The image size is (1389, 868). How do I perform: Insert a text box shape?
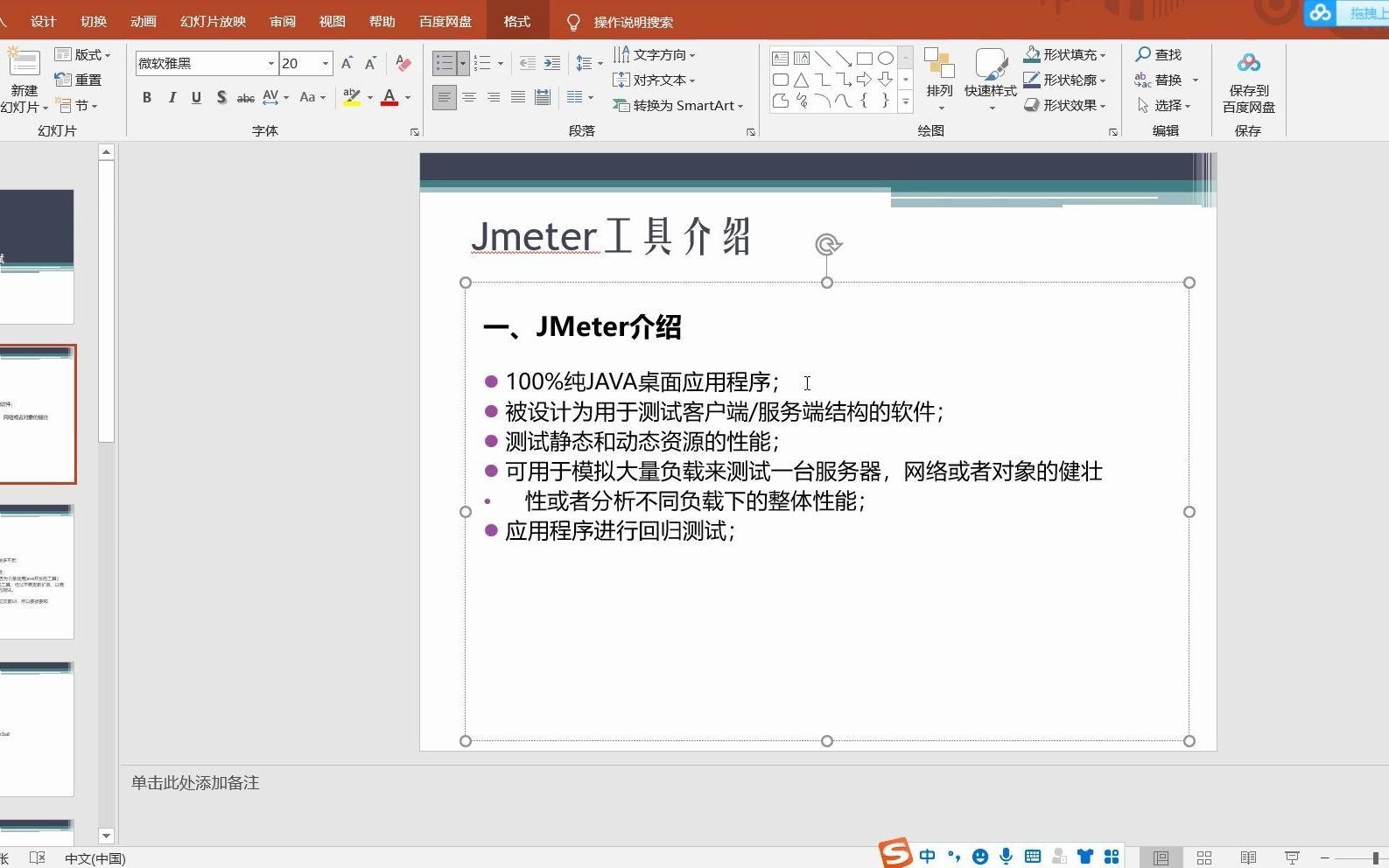[780, 59]
